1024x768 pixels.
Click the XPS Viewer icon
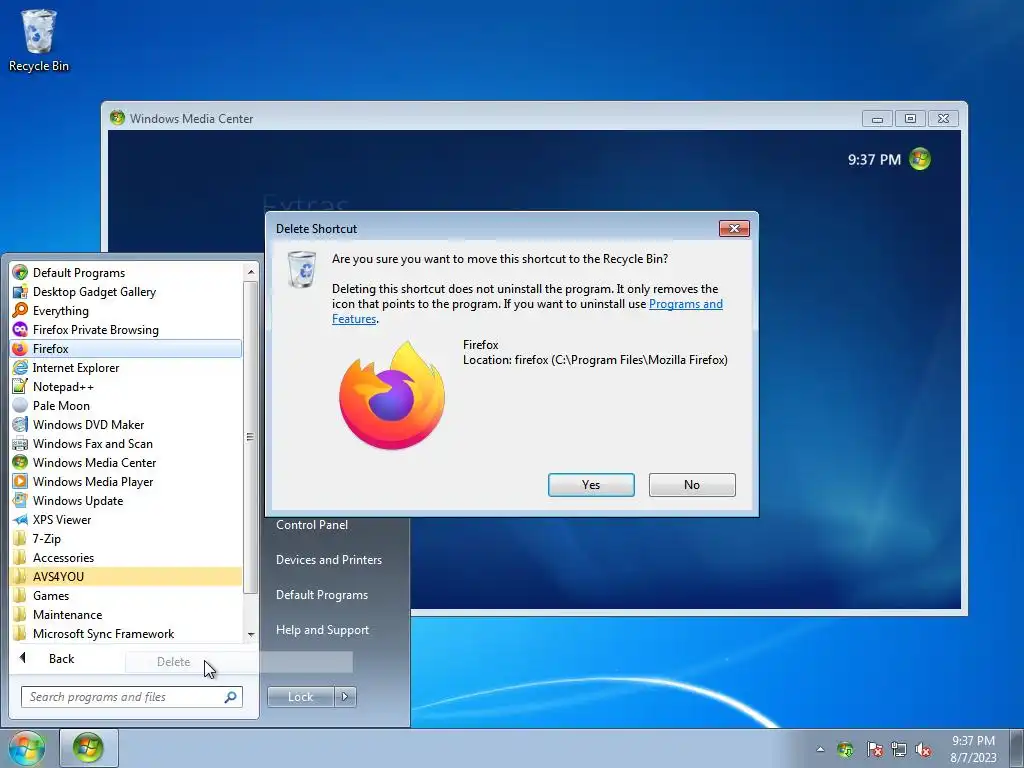pyautogui.click(x=20, y=520)
